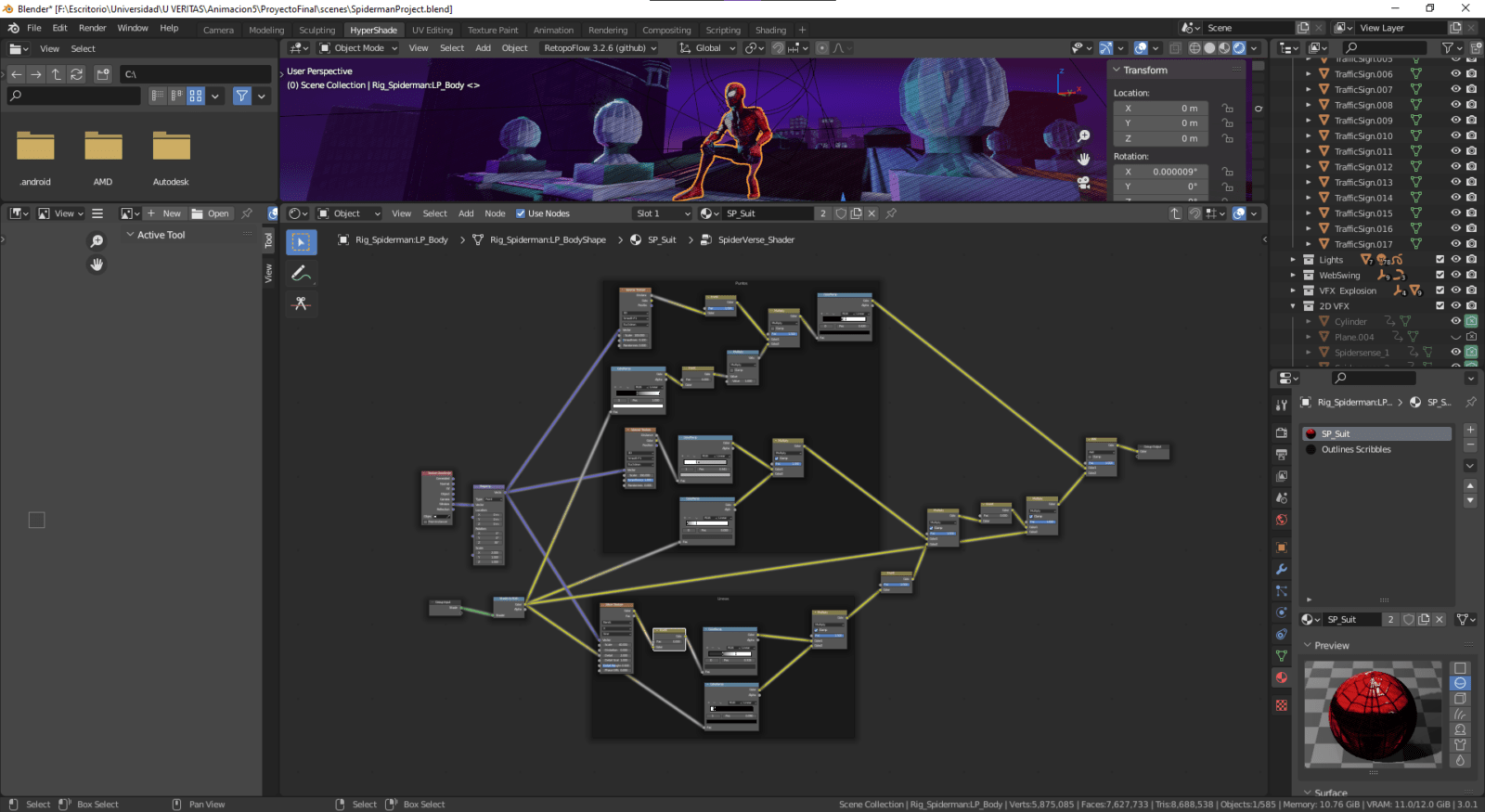This screenshot has height=812, width=1485.
Task: Exclude WebSwing collection via checkbox
Action: (x=1440, y=275)
